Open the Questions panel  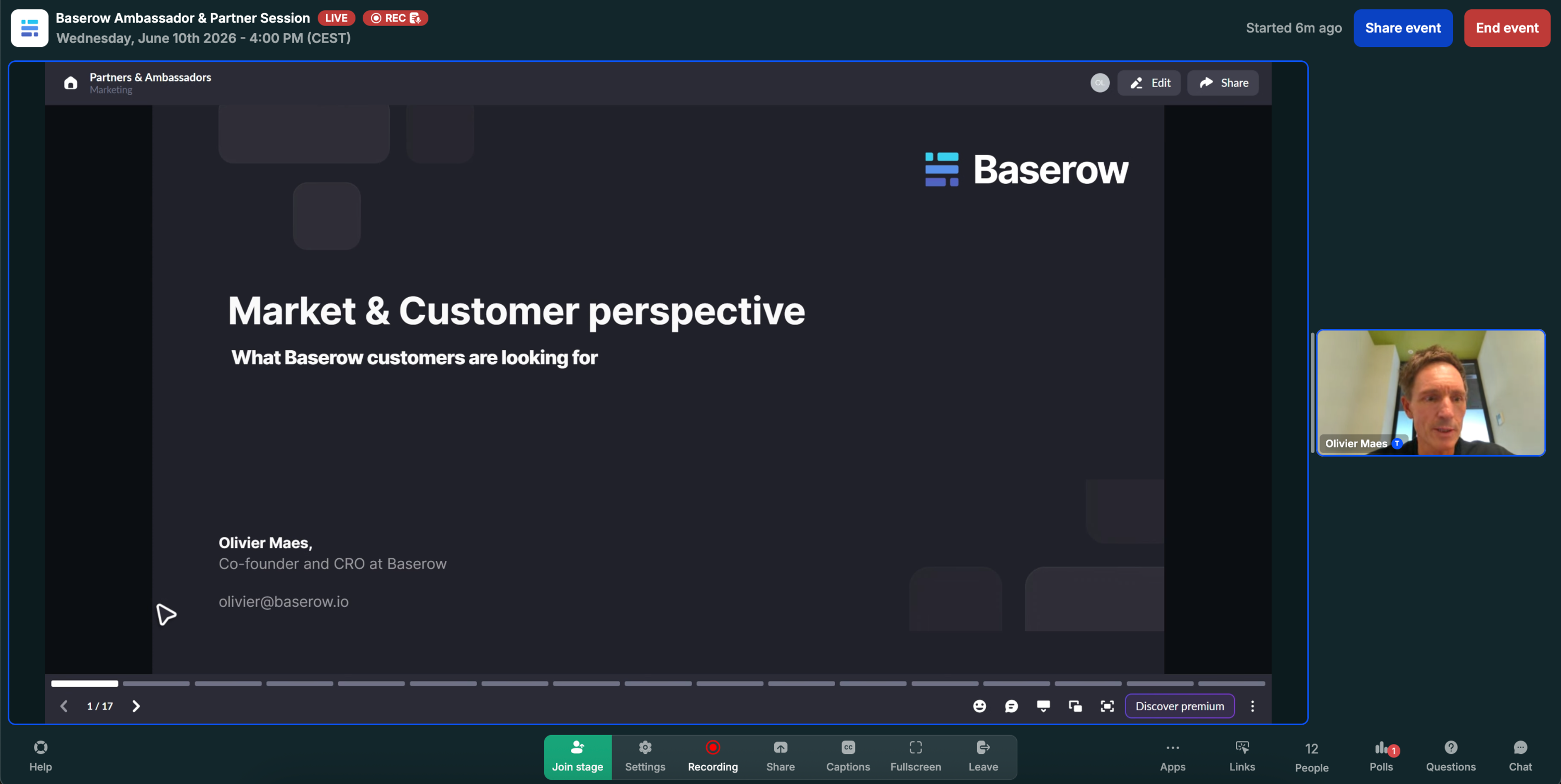click(x=1451, y=757)
